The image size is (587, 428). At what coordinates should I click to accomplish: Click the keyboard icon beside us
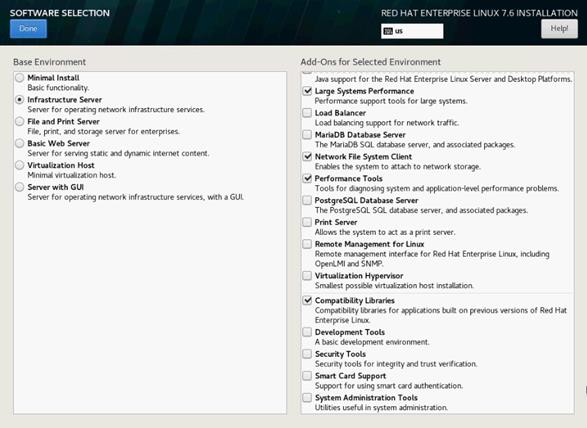[388, 31]
